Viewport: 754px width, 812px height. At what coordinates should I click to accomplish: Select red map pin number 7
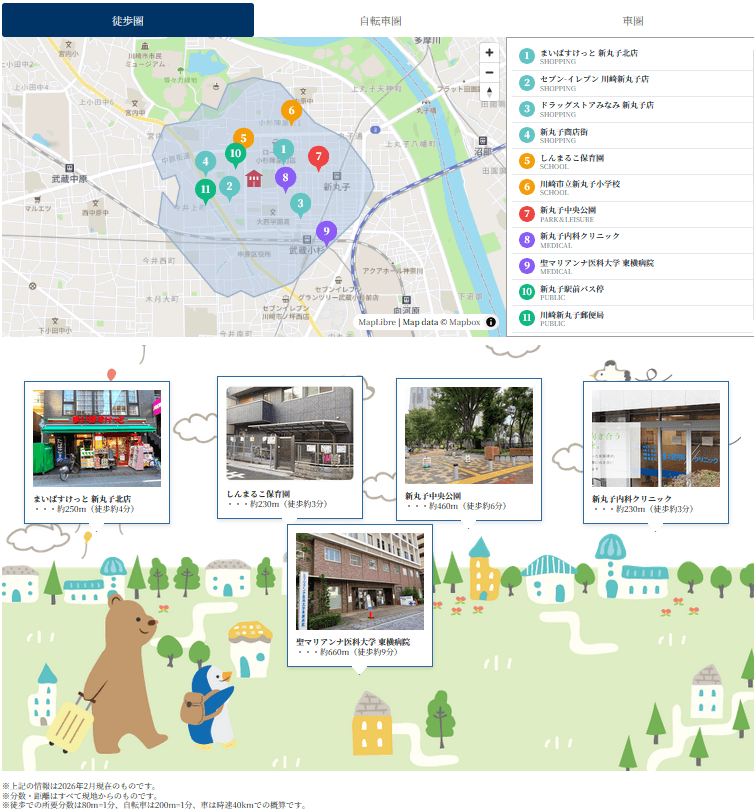click(x=318, y=158)
